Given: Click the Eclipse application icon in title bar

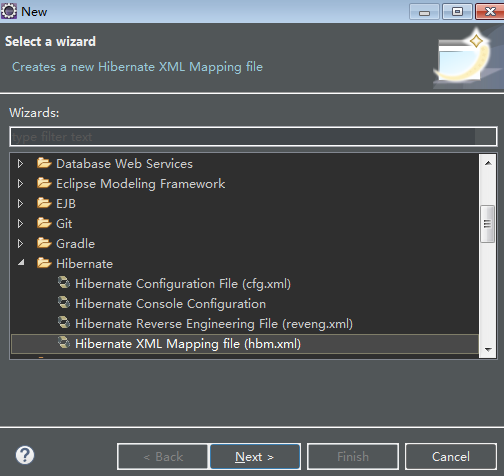Looking at the screenshot, I should pyautogui.click(x=9, y=11).
